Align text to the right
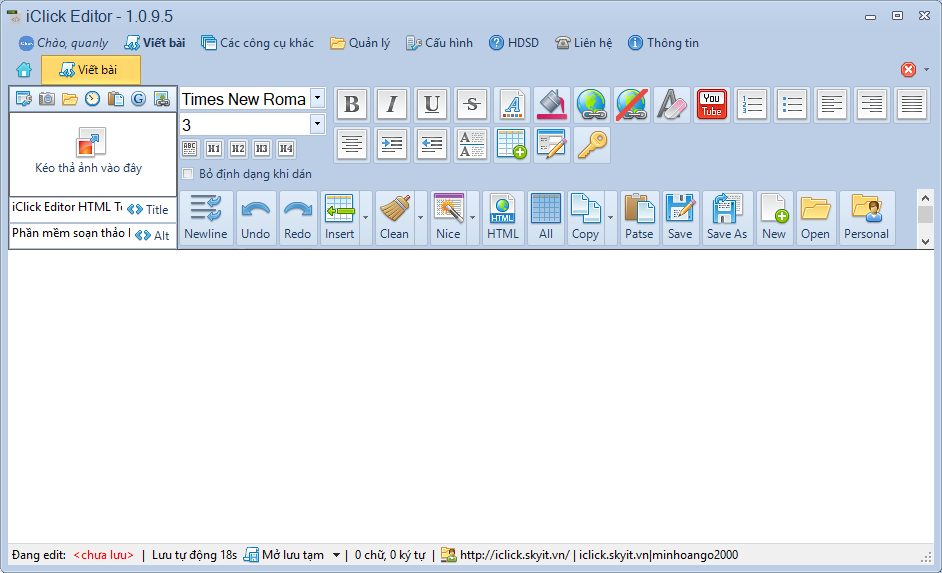The image size is (942, 573). [872, 105]
